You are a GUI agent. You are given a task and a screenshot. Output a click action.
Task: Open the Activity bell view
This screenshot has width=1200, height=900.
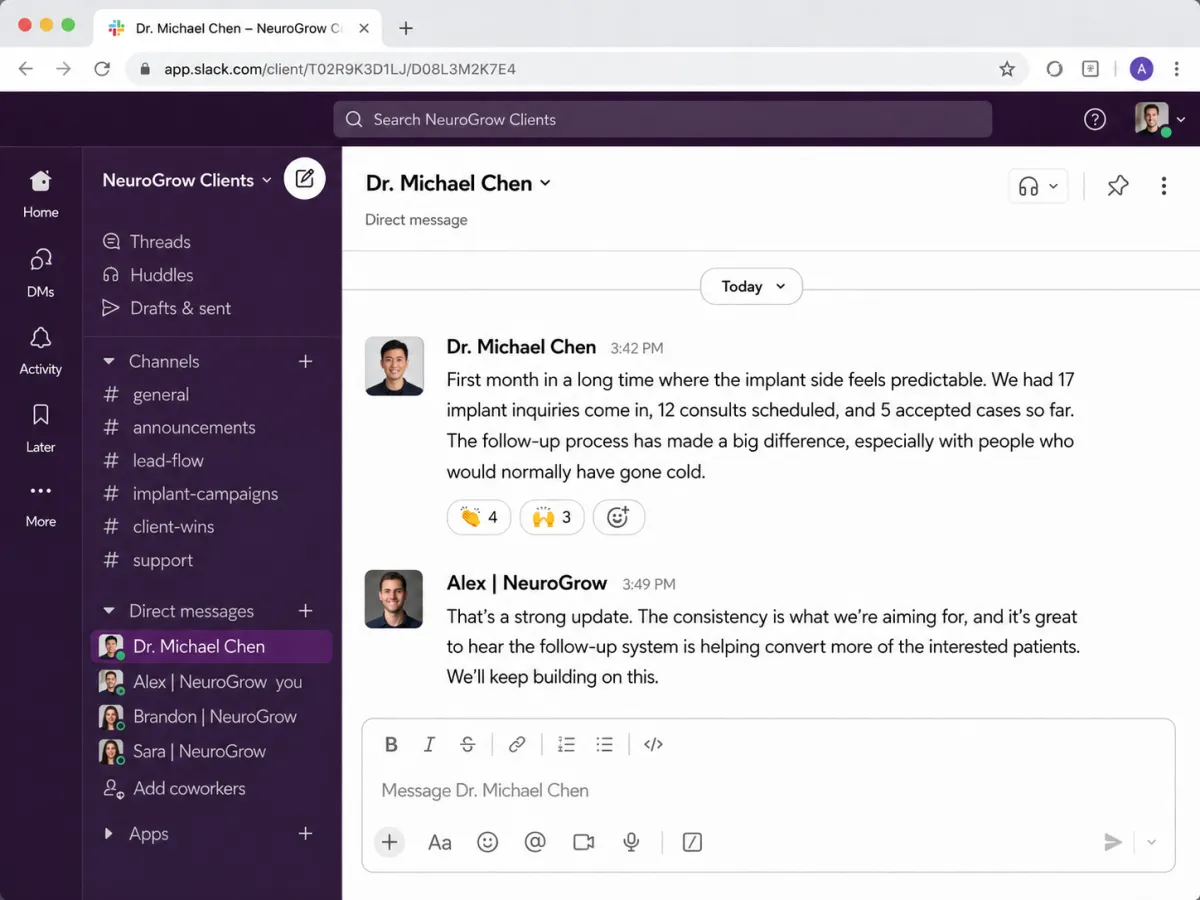tap(40, 350)
